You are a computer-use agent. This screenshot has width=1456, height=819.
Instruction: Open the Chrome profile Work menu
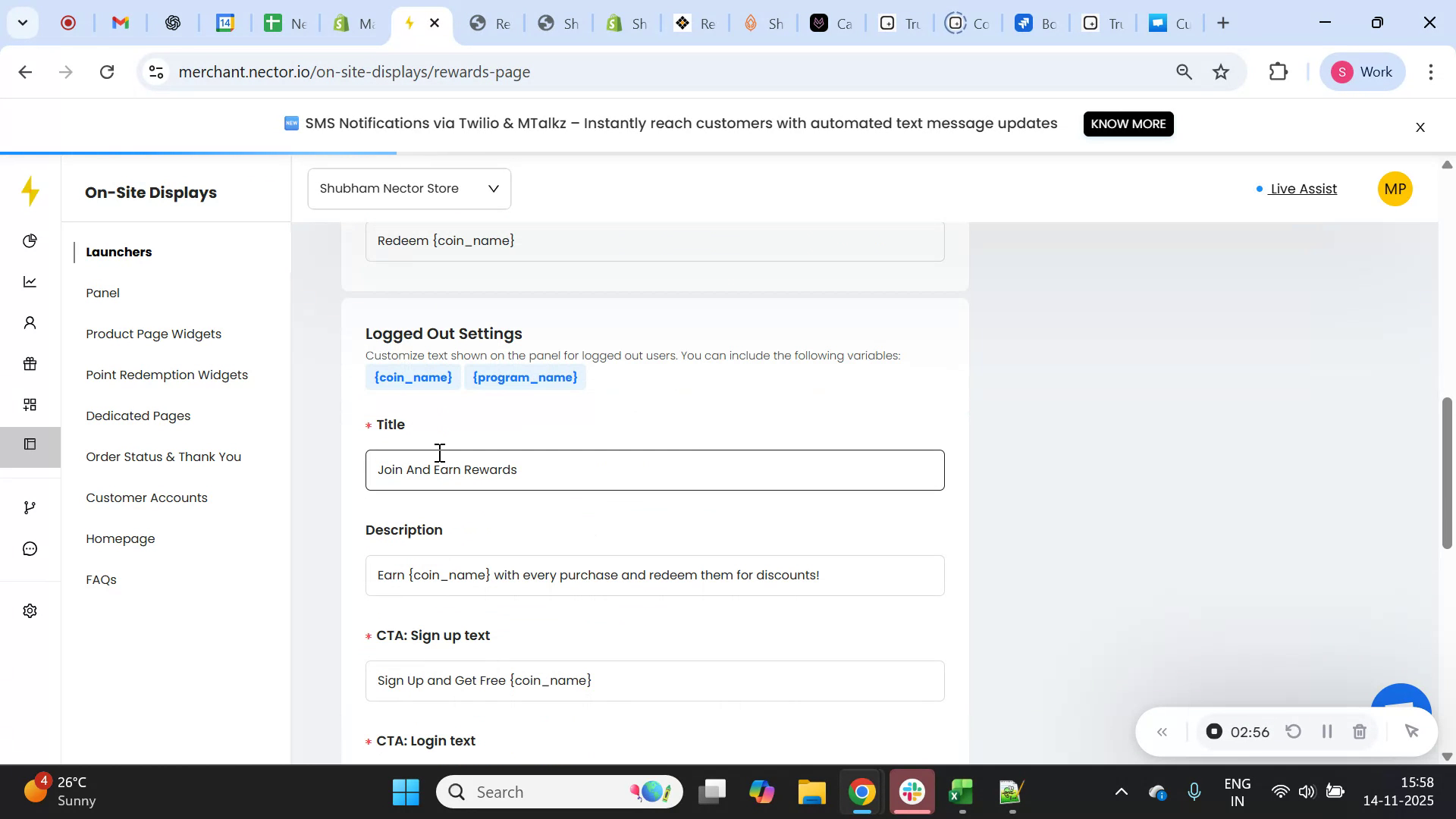pyautogui.click(x=1363, y=71)
